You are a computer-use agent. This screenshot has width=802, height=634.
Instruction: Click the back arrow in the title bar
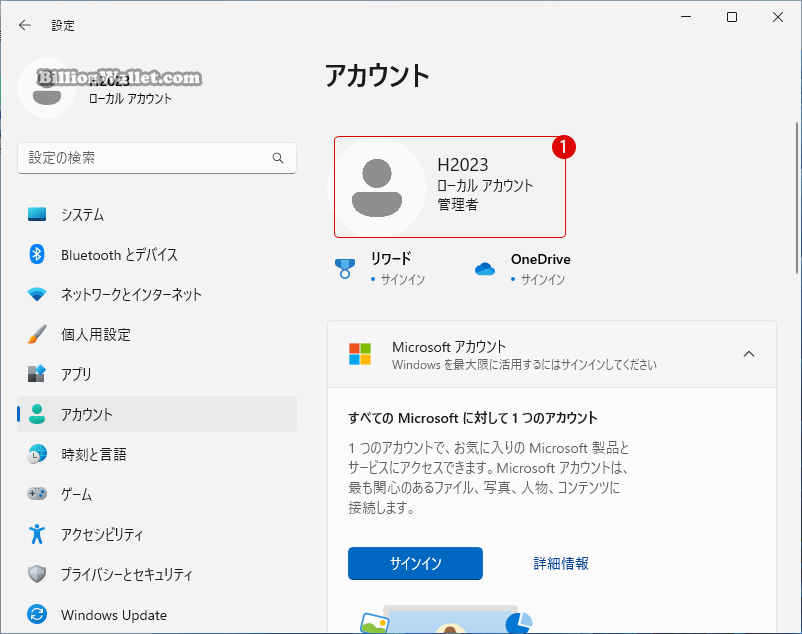click(25, 25)
